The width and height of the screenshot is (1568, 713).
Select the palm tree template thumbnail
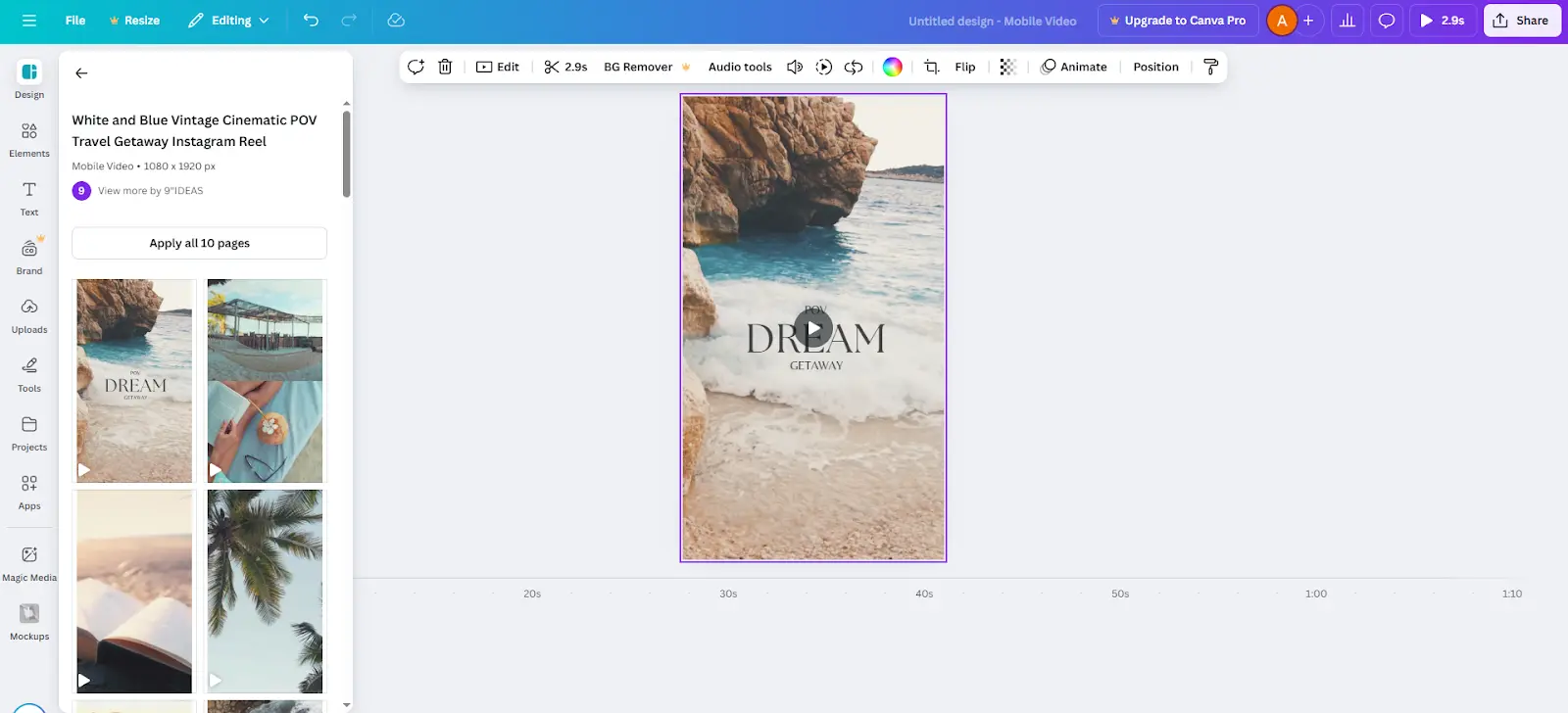tap(265, 592)
